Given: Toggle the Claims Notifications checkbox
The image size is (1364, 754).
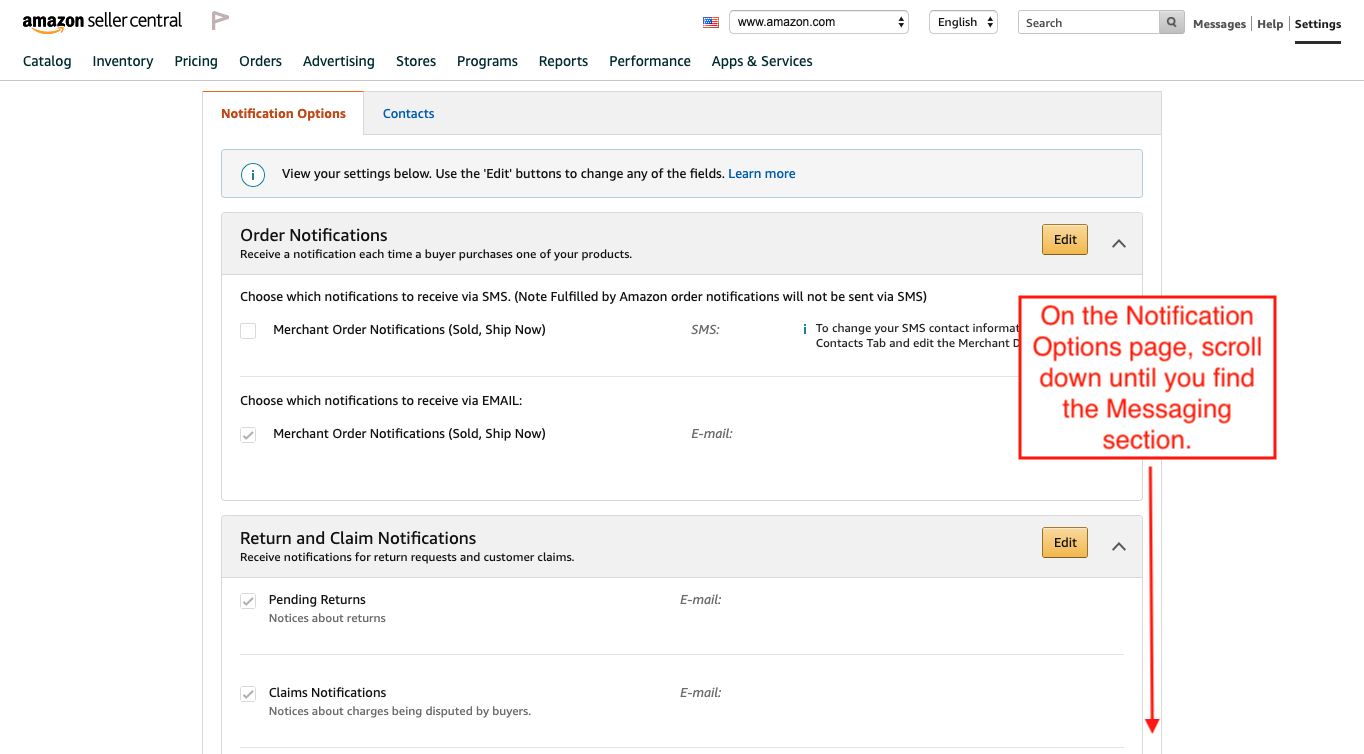Looking at the screenshot, I should click(x=248, y=694).
